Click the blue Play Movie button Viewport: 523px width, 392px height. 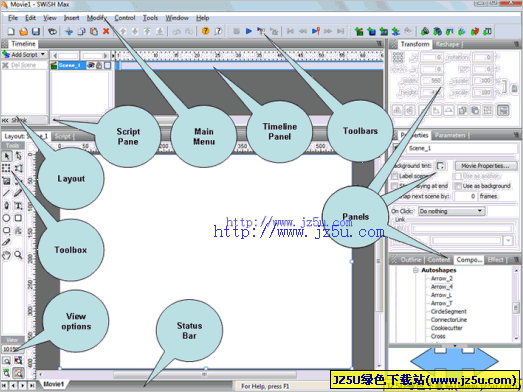click(248, 31)
